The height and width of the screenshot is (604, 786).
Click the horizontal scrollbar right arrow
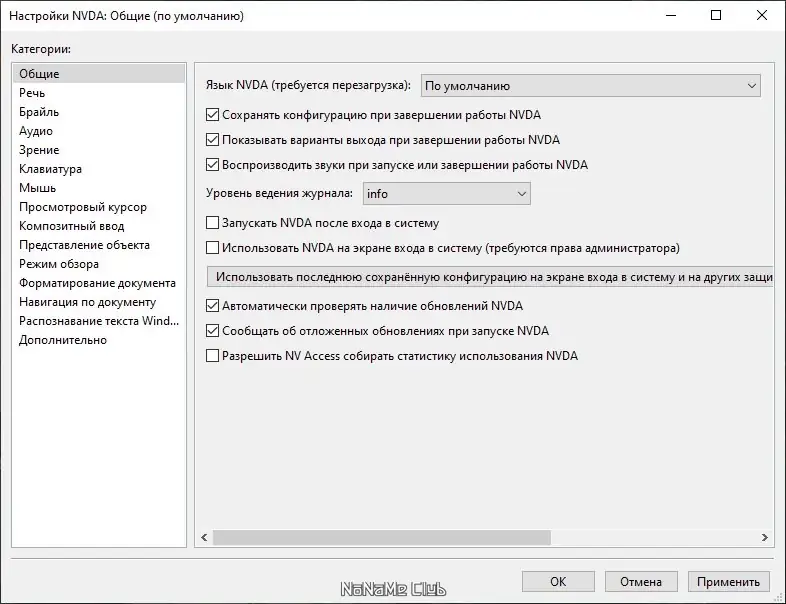tap(764, 537)
